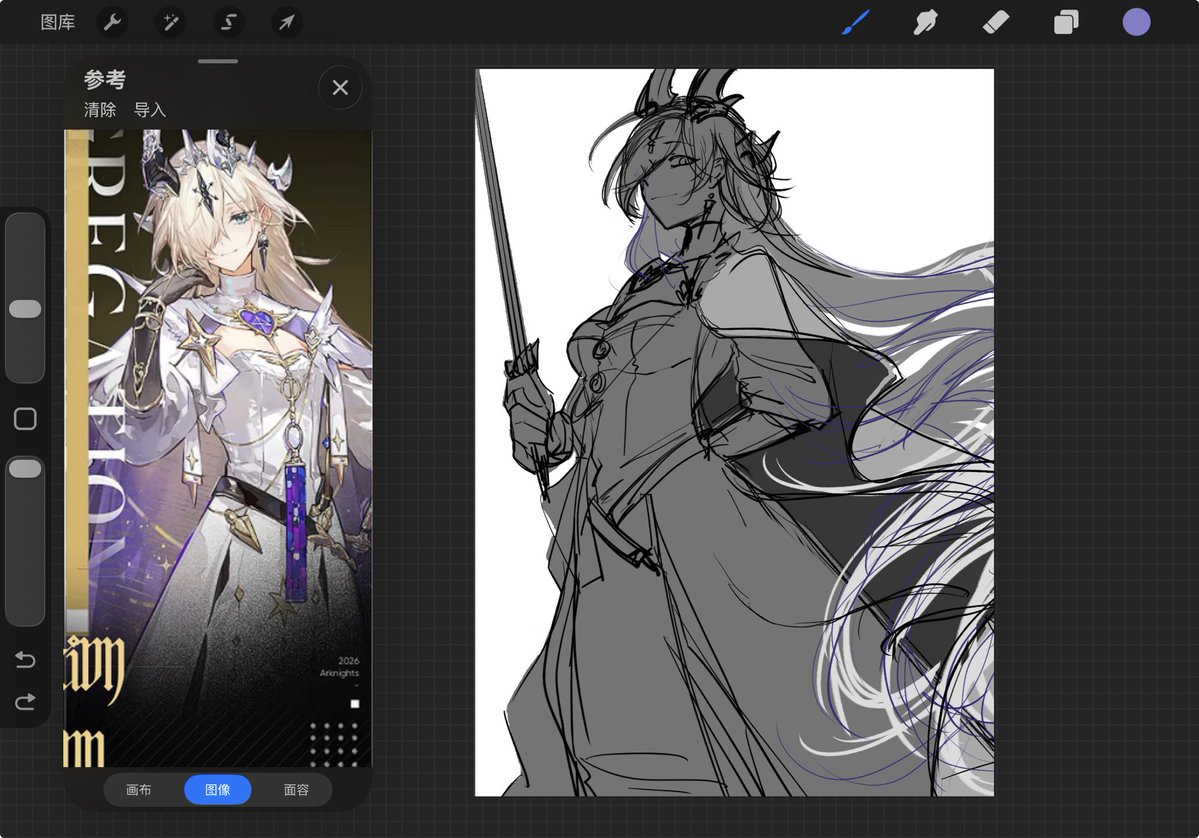The height and width of the screenshot is (838, 1199).
Task: Switch reference to 图像 tab
Action: [218, 790]
